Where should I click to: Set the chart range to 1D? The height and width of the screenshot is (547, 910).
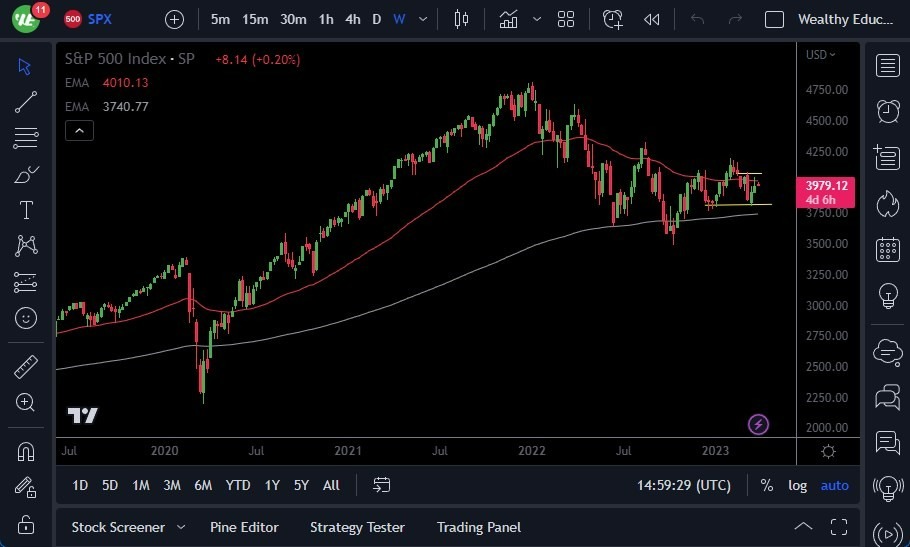point(80,485)
